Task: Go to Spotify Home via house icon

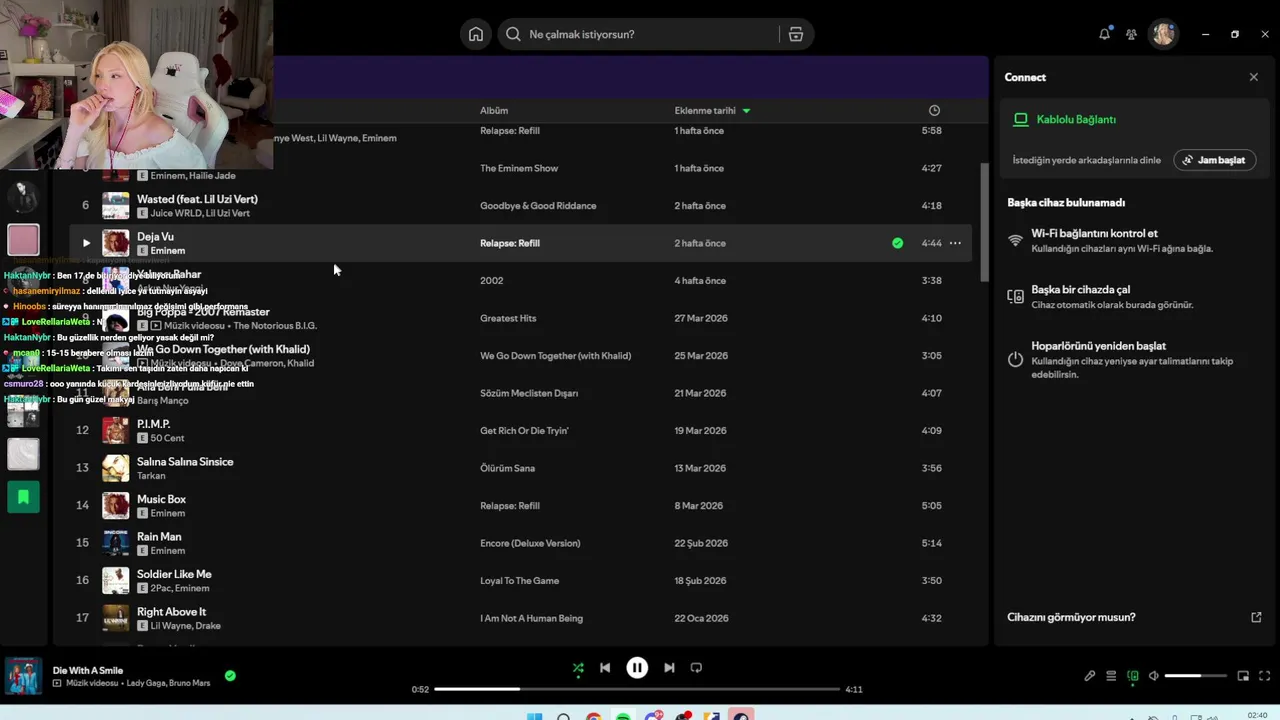Action: click(x=476, y=34)
